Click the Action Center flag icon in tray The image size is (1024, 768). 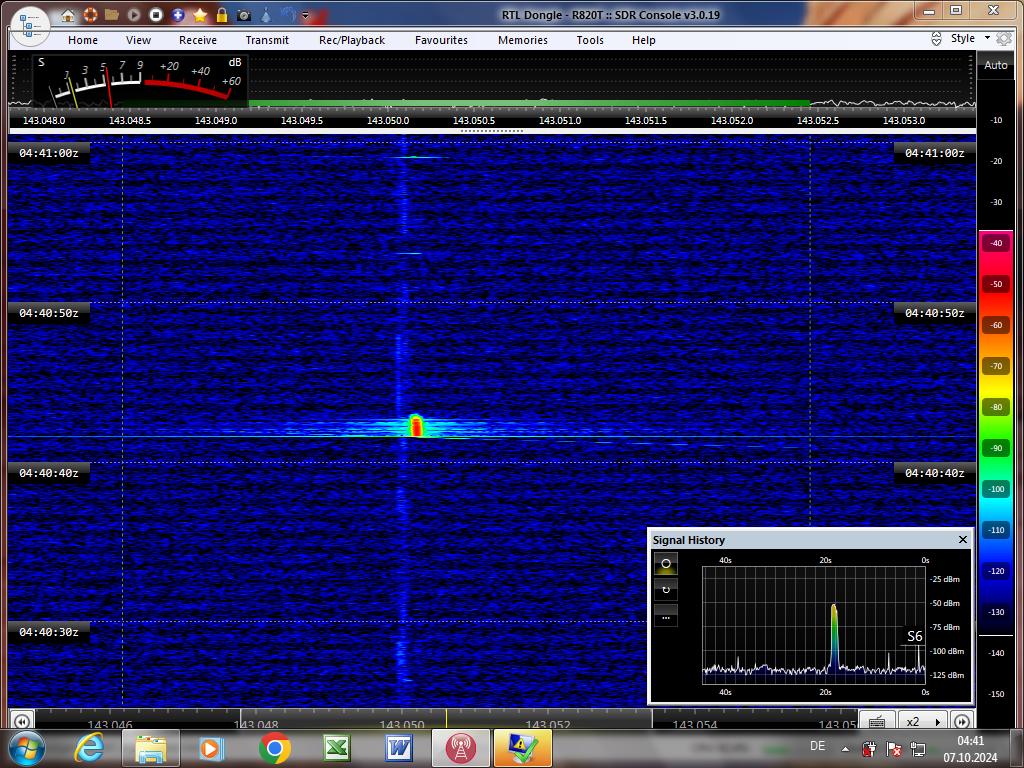(x=893, y=749)
